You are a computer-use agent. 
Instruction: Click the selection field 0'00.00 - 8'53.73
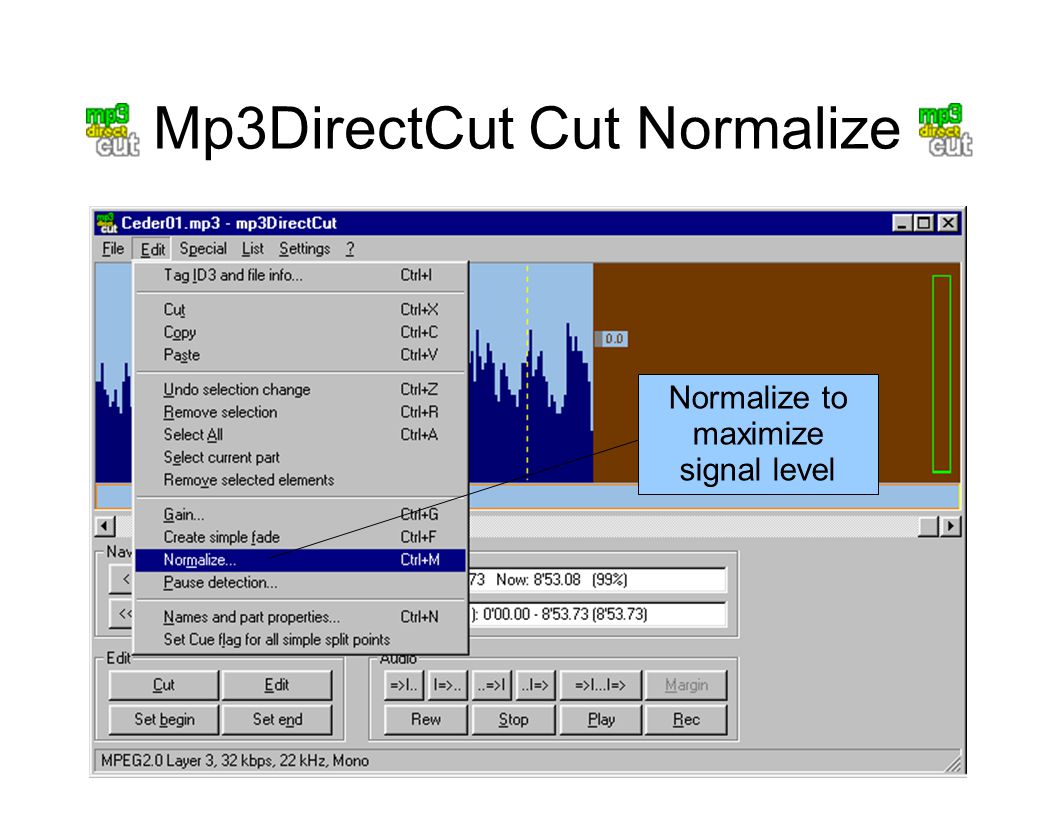tap(597, 614)
